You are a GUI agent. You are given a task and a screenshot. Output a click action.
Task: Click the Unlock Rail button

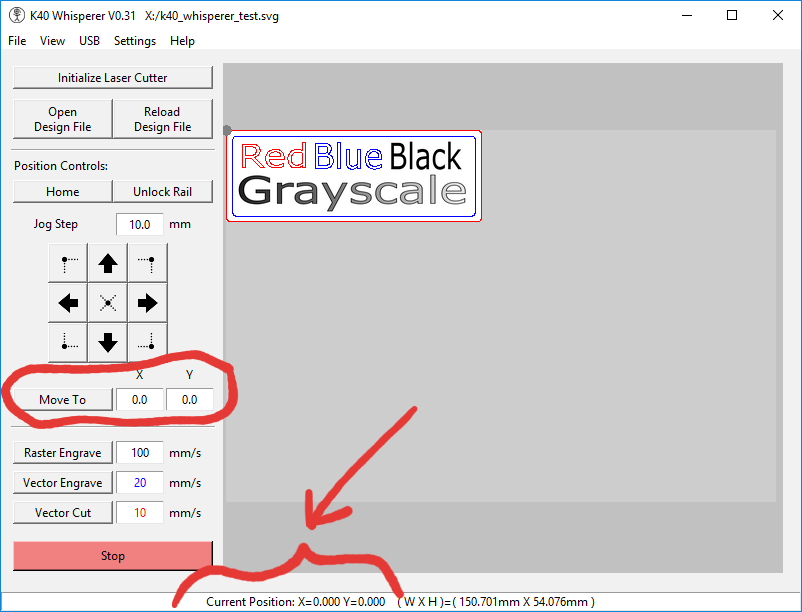tap(162, 192)
